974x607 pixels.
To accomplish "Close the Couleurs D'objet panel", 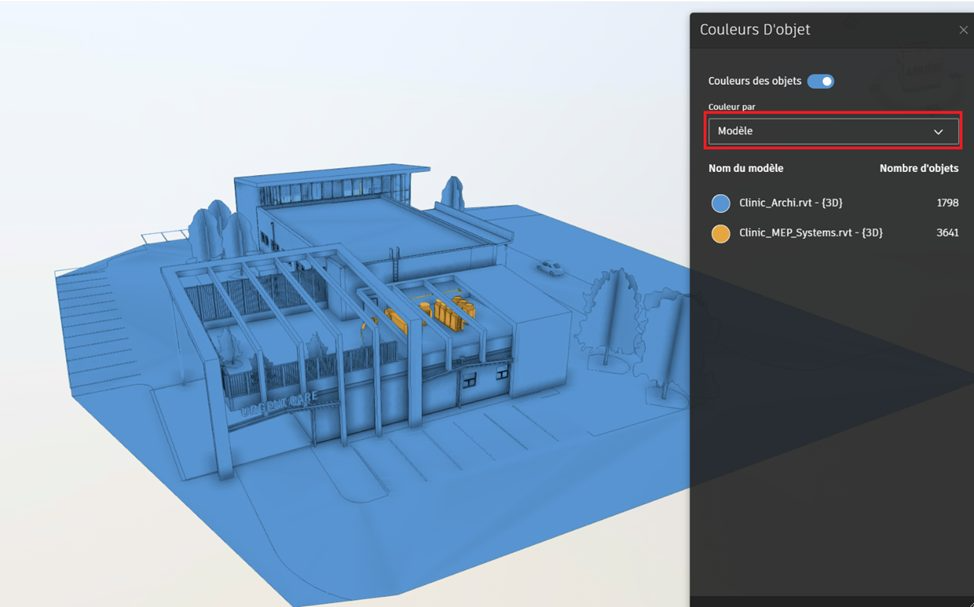I will click(x=963, y=31).
